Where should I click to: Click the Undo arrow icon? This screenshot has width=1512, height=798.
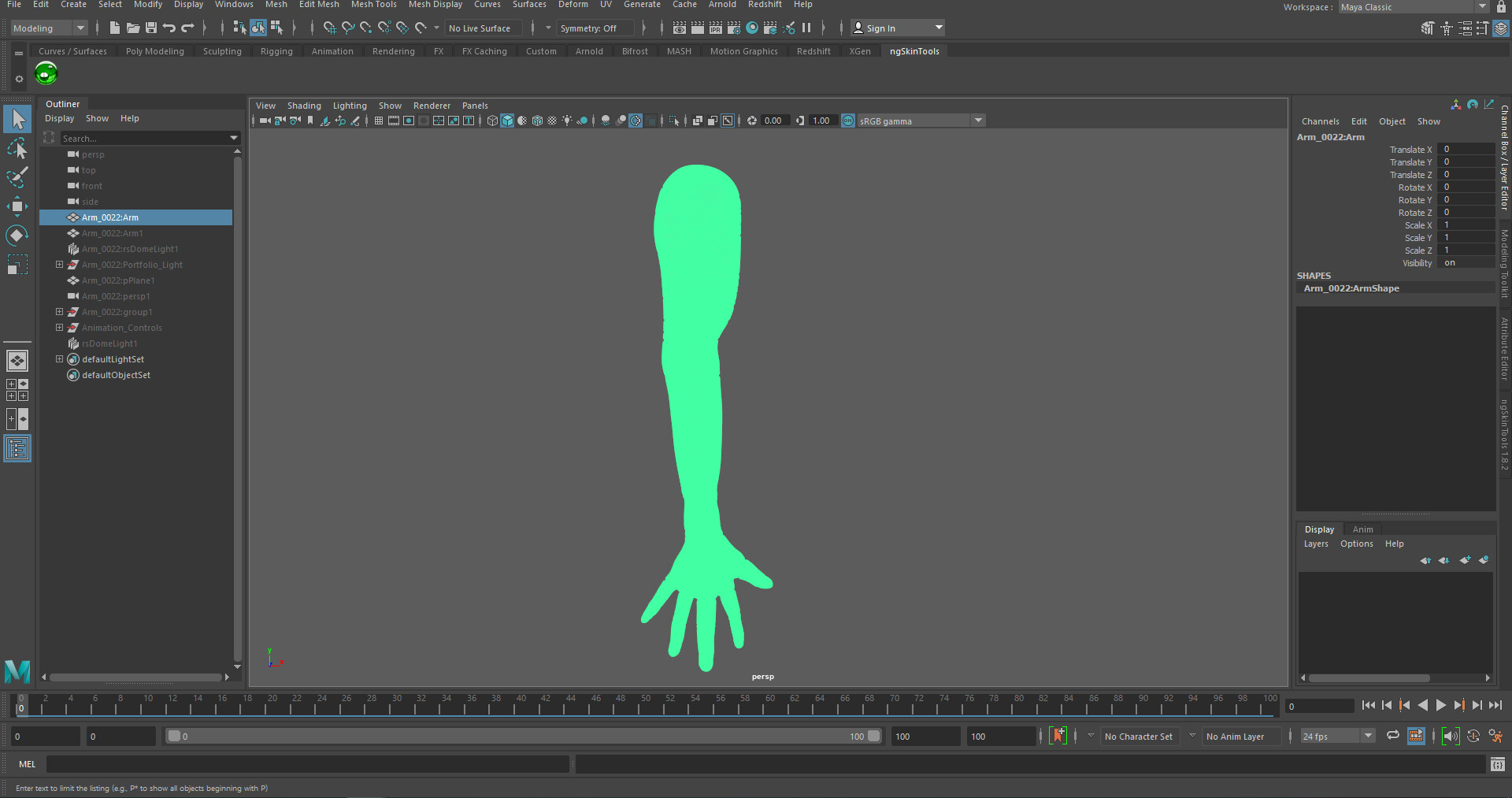point(169,28)
